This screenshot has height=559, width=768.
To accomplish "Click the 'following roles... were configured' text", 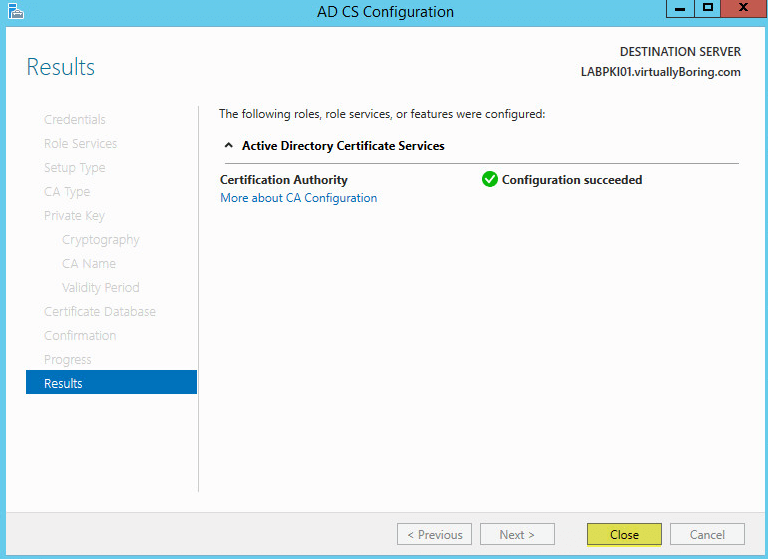I will 382,114.
